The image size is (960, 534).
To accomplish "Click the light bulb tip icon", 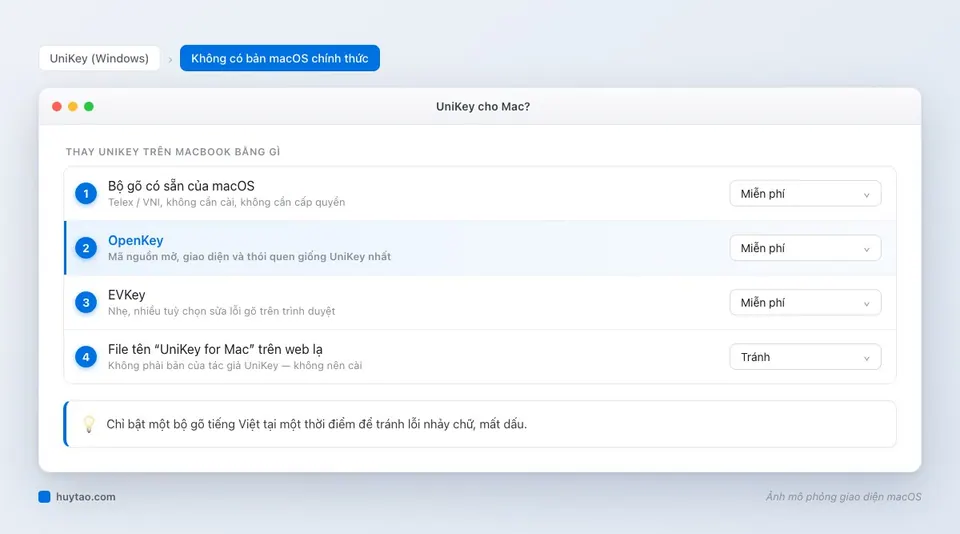I will point(89,424).
